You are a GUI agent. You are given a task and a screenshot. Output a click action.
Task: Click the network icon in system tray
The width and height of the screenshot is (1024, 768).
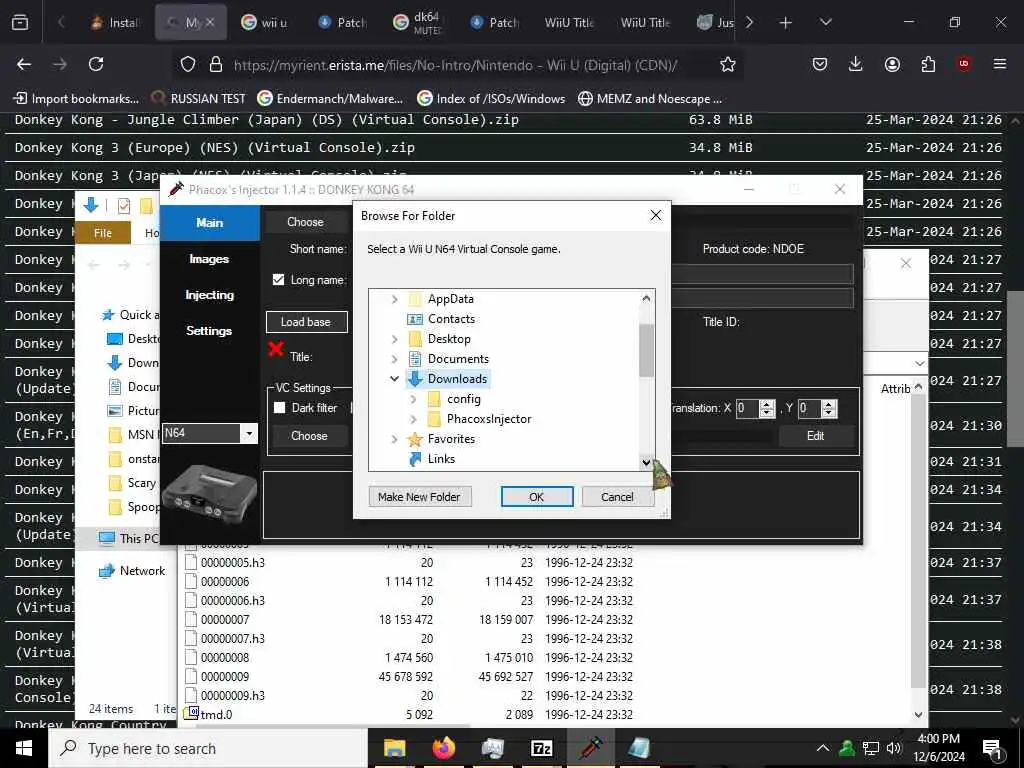[871, 748]
